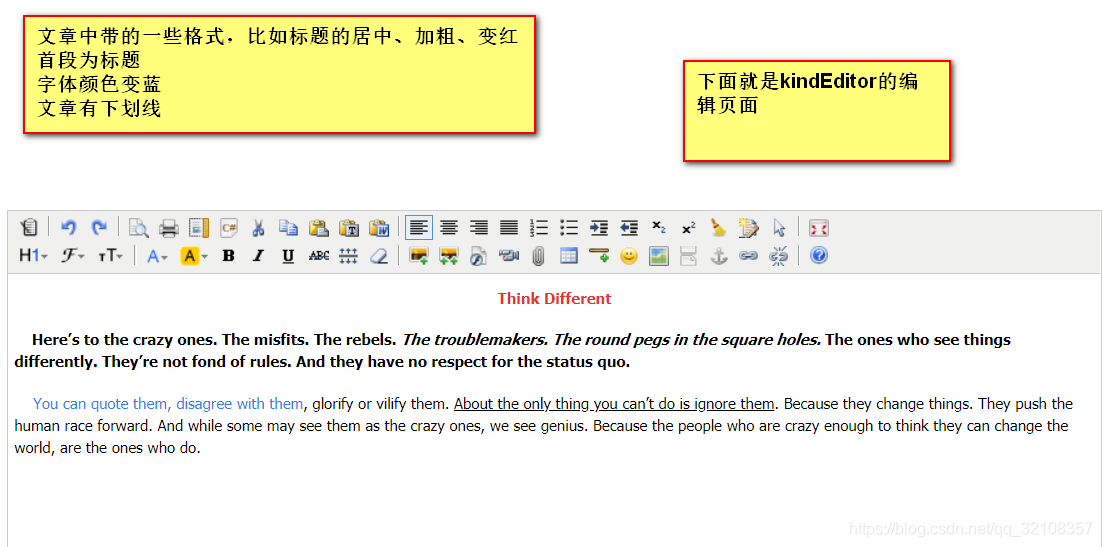Insert a numbered list

click(539, 228)
